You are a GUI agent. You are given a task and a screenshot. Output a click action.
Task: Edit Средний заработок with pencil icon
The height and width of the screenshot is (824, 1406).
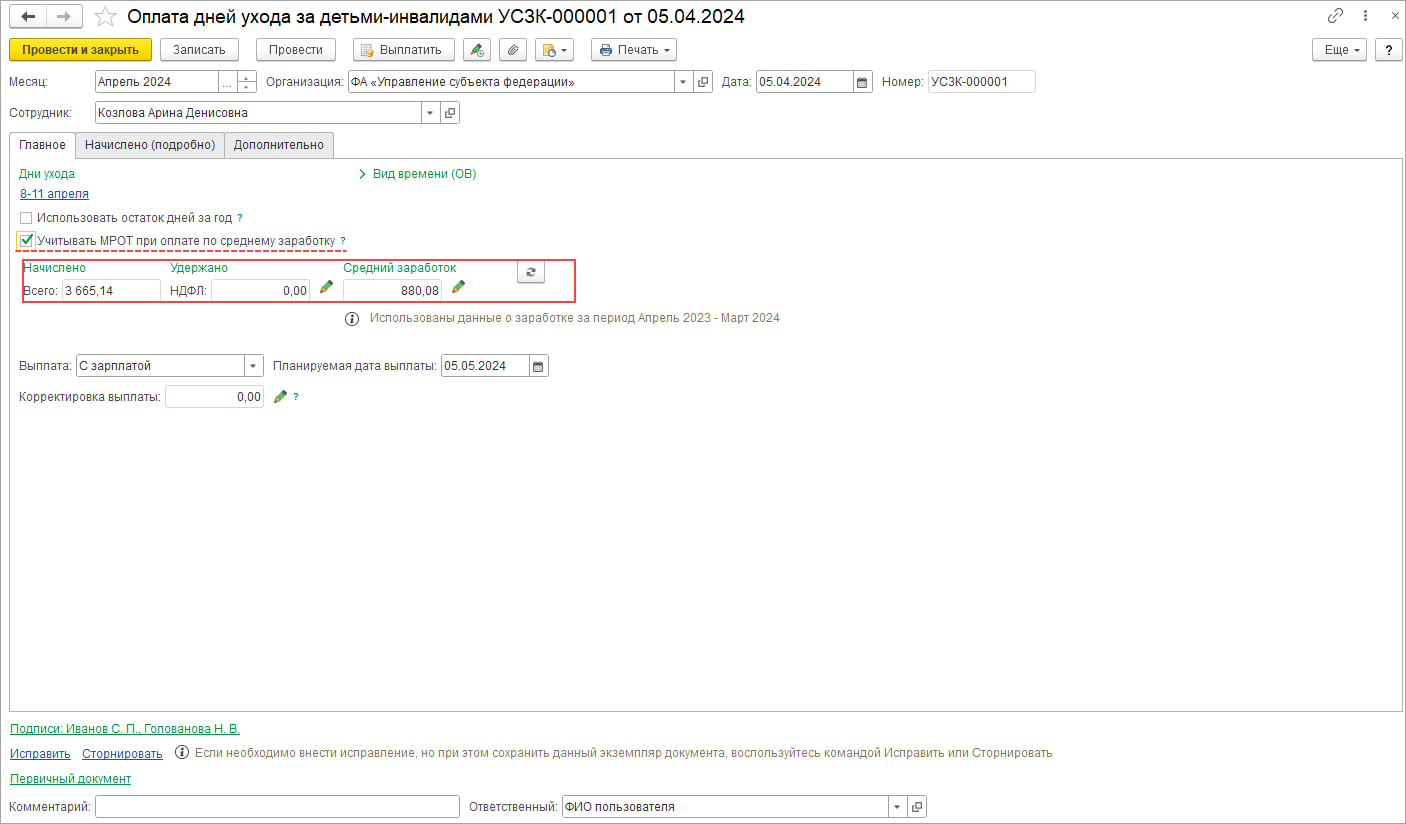pos(458,287)
